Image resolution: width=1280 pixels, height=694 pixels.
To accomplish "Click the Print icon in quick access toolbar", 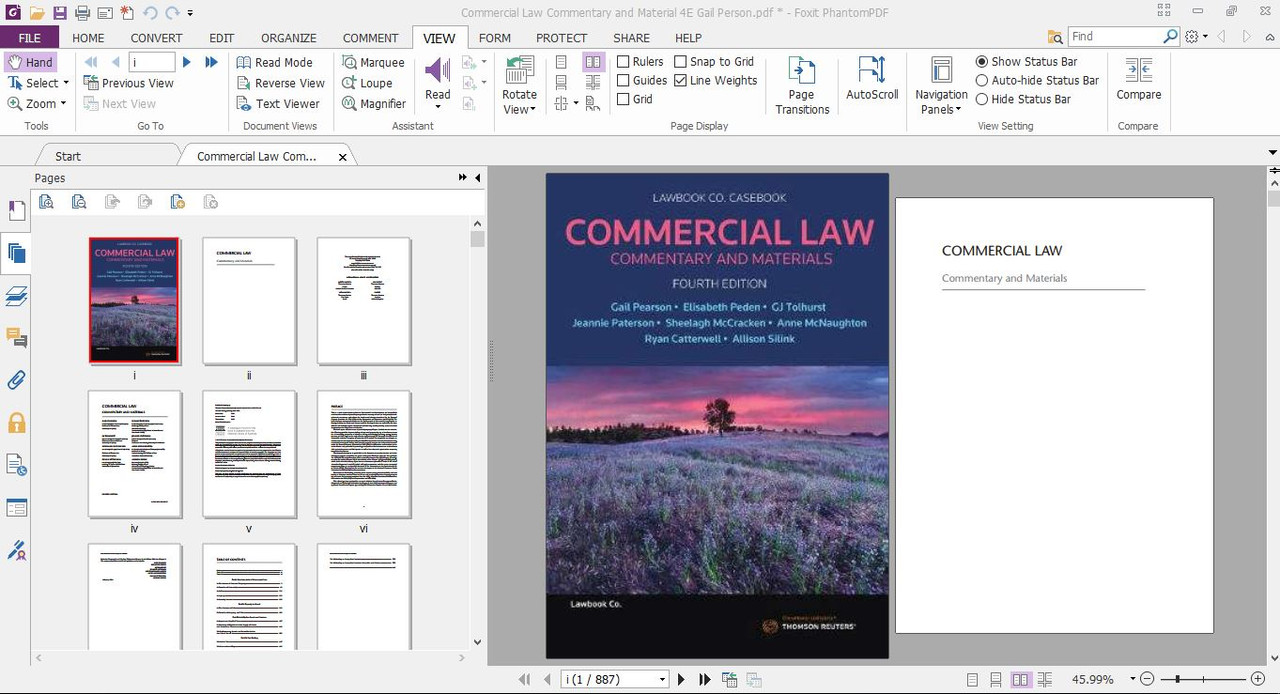I will pos(82,13).
